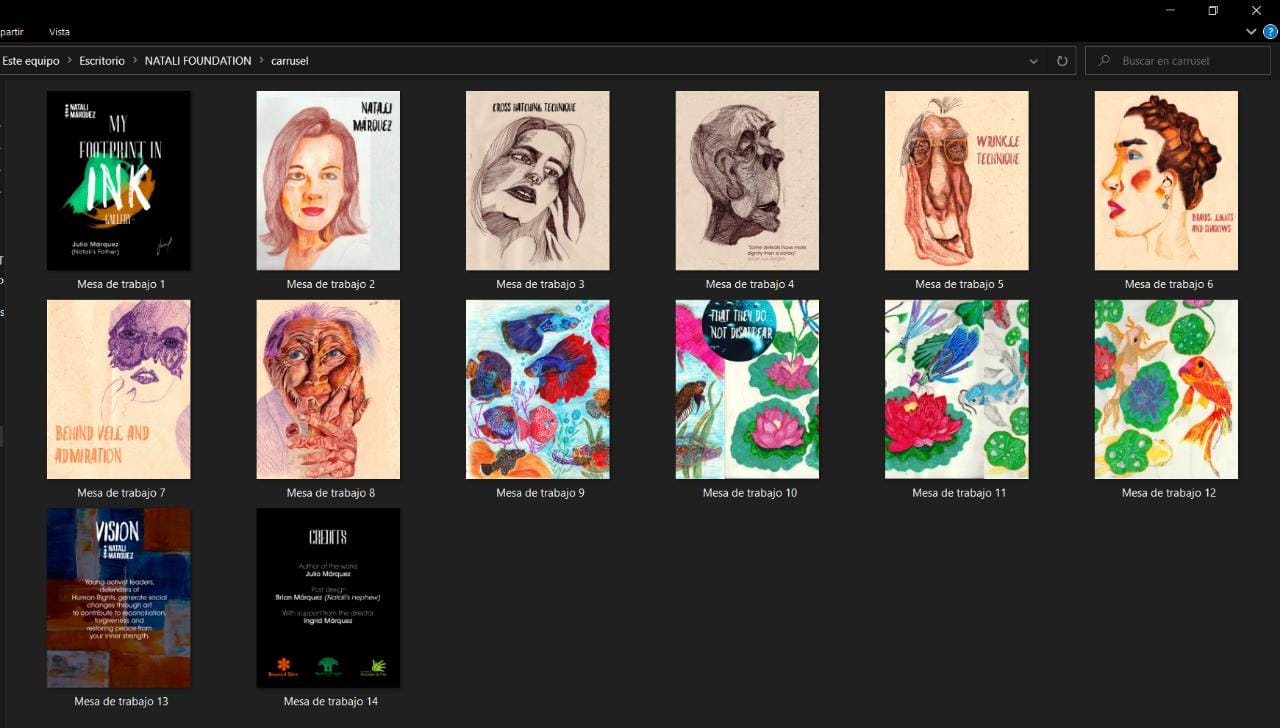
Task: Click the restore down window button
Action: pos(1213,10)
